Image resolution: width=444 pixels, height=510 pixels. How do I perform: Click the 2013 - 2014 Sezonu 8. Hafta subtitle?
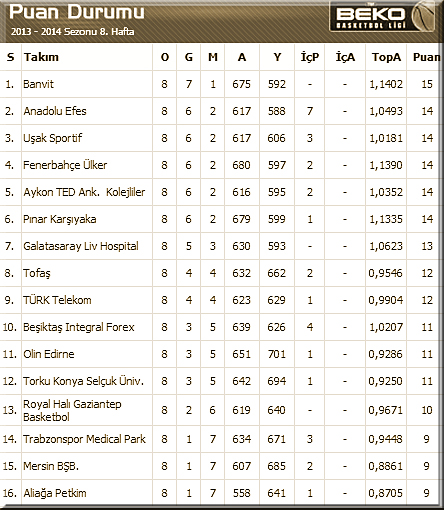(73, 32)
